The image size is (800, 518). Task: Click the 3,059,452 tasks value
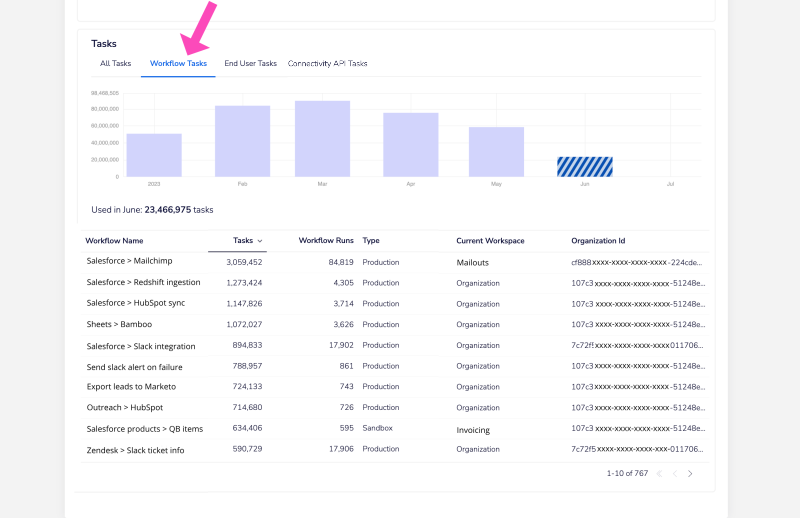[244, 262]
